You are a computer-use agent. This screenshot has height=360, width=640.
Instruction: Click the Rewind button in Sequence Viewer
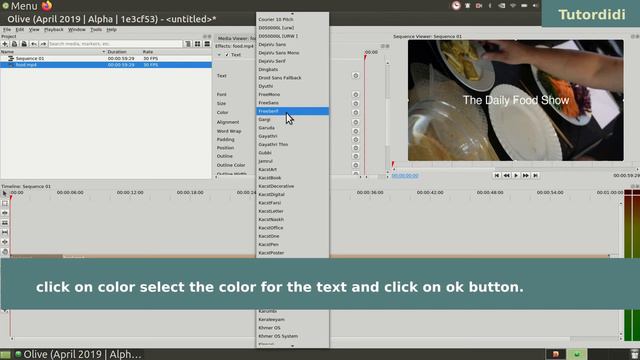(x=506, y=175)
